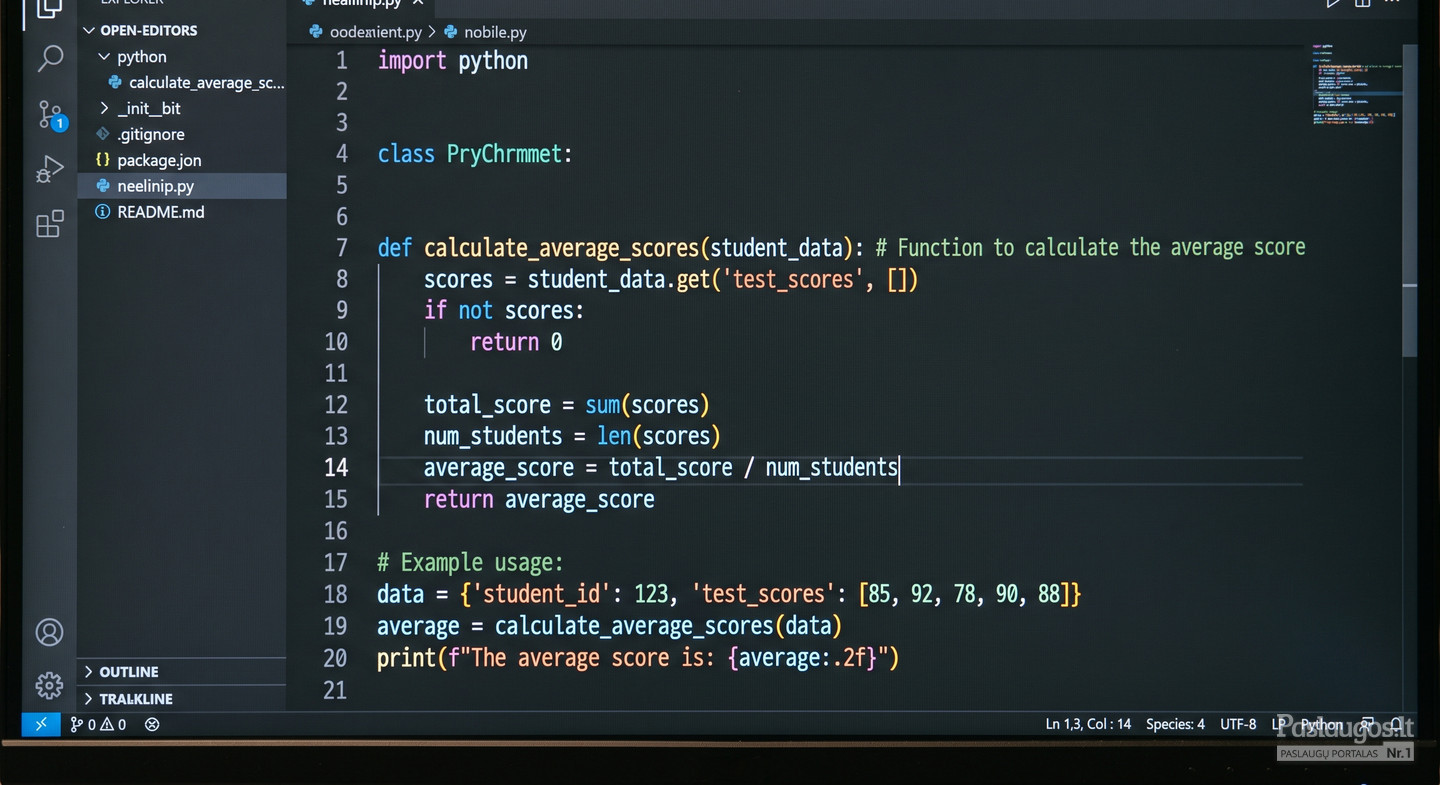This screenshot has width=1440, height=785.
Task: Open the Search view magnifier icon
Action: [49, 59]
